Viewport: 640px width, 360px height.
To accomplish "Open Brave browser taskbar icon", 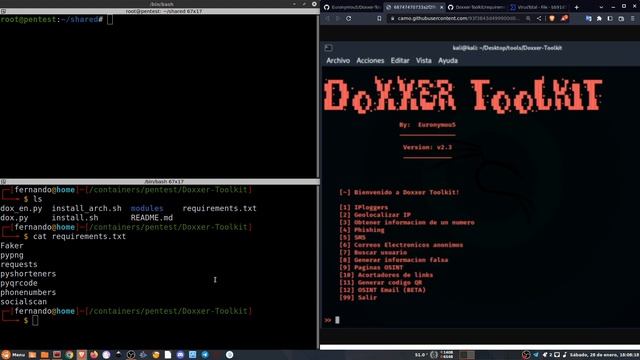I will pyautogui.click(x=82, y=355).
